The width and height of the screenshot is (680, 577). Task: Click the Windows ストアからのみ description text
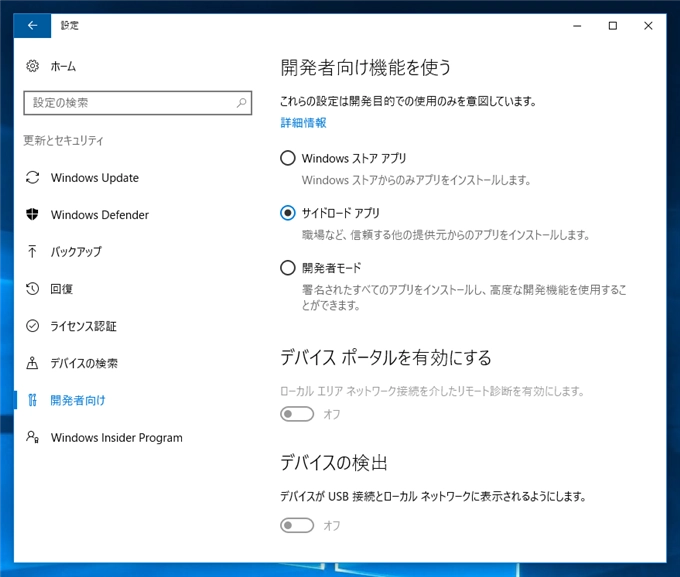[x=416, y=180]
